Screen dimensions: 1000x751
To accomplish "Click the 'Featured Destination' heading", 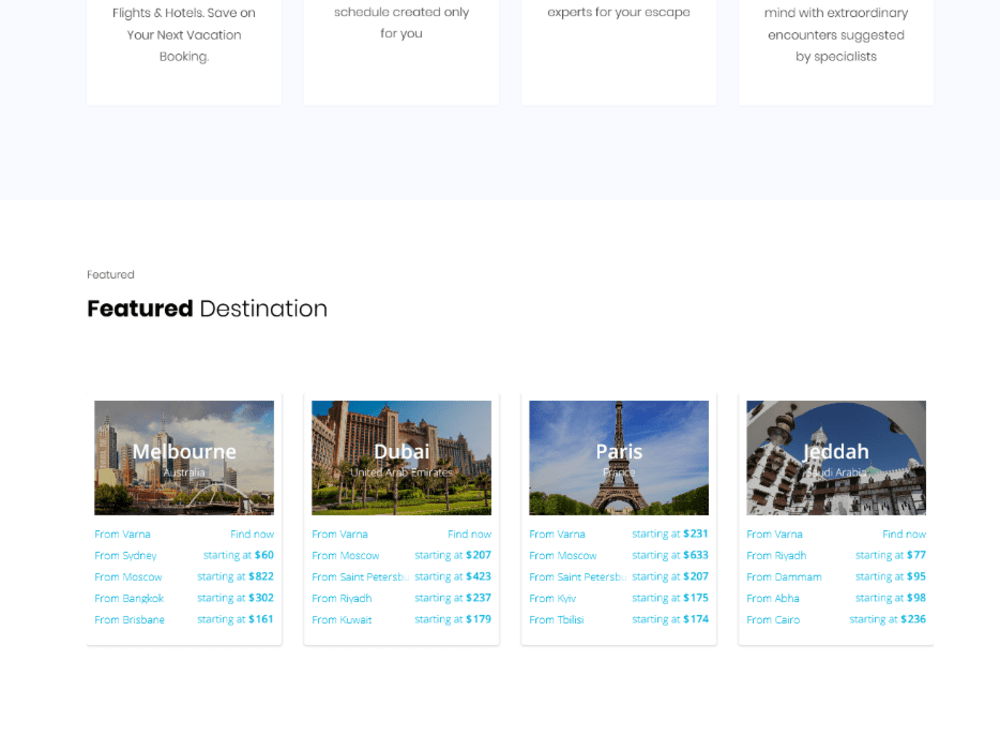I will [207, 309].
